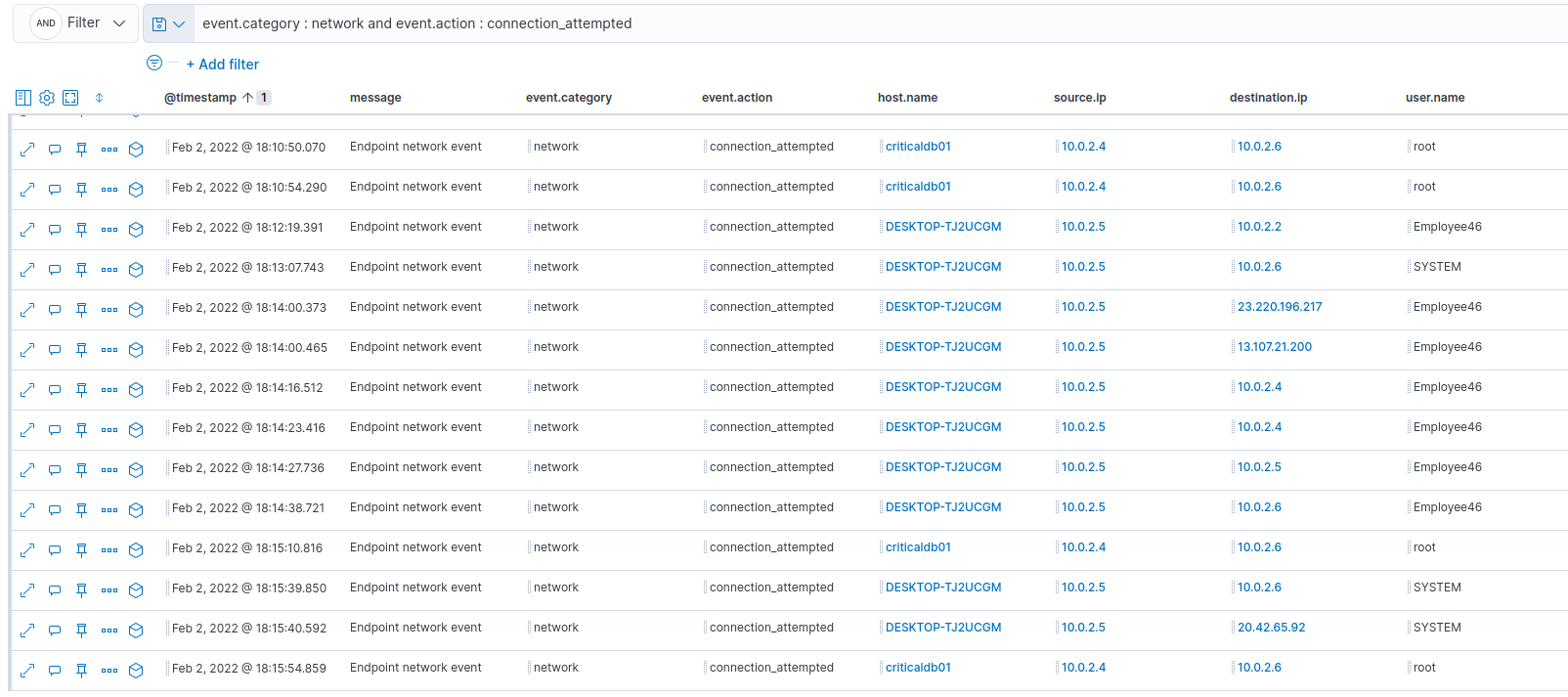This screenshot has height=697, width=1568.
Task: Sort by the @timestamp column header
Action: (x=200, y=98)
